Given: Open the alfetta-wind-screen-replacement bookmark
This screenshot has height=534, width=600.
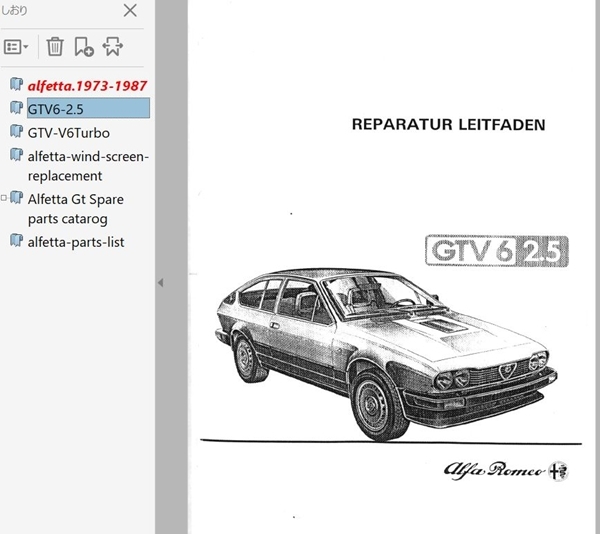Looking at the screenshot, I should (88, 166).
